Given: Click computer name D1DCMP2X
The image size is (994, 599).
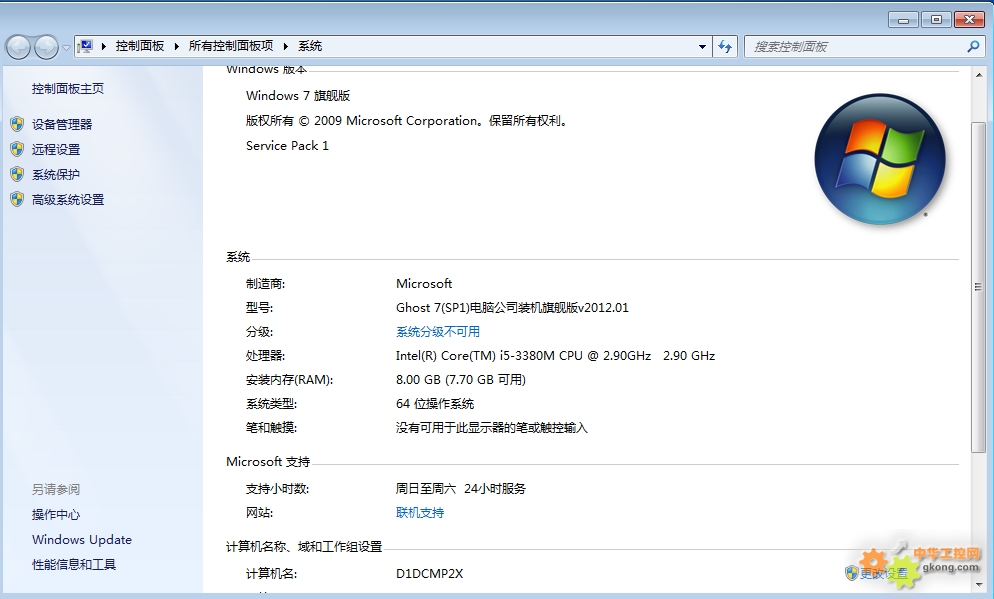Looking at the screenshot, I should point(429,574).
